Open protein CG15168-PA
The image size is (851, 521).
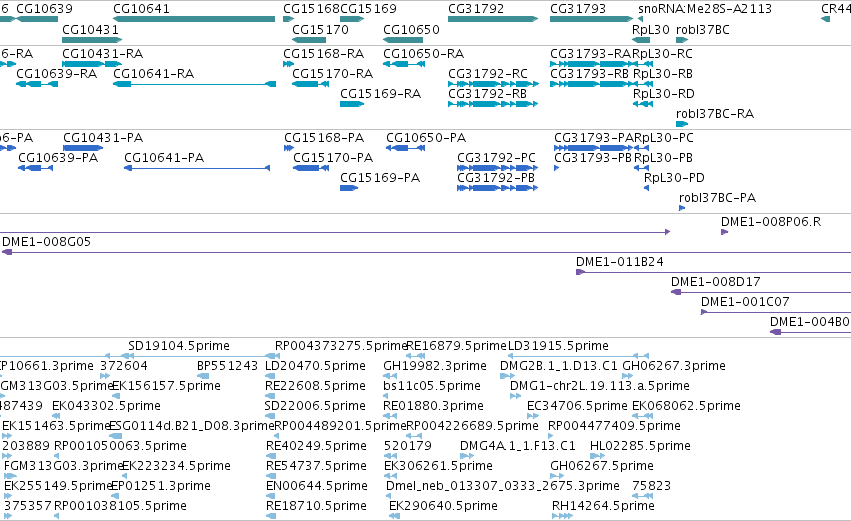coord(324,138)
